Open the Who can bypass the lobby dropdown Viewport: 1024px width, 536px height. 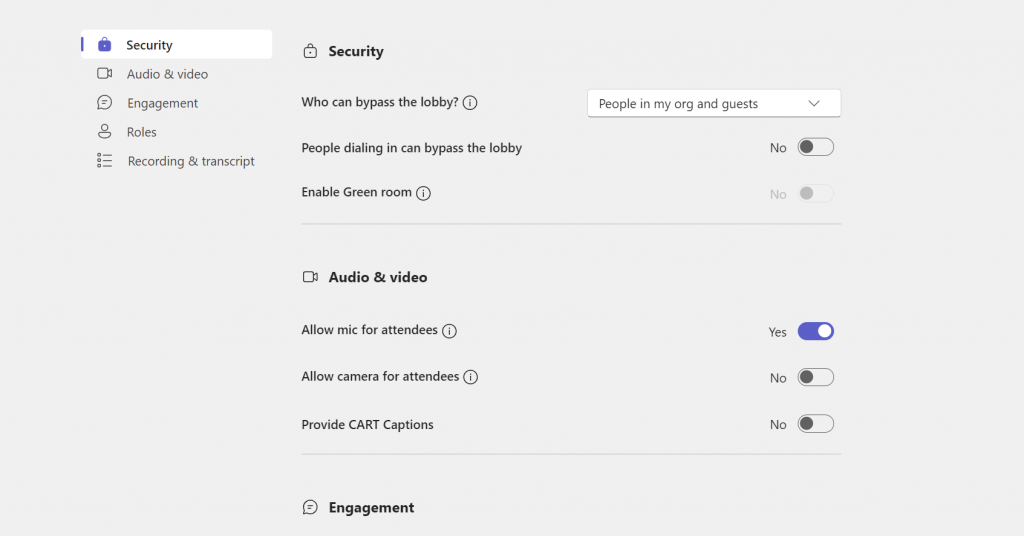[x=713, y=104]
